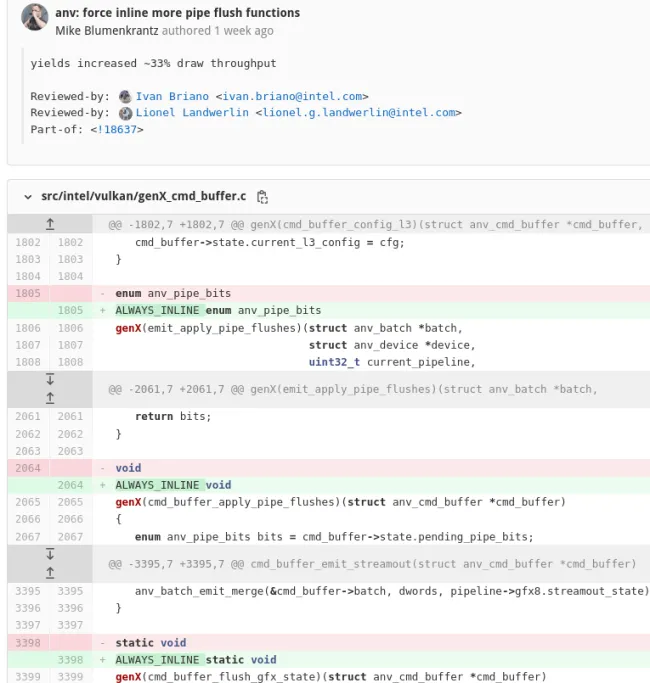Open merge request !18637 link
This screenshot has height=683, width=650.
coord(117,129)
